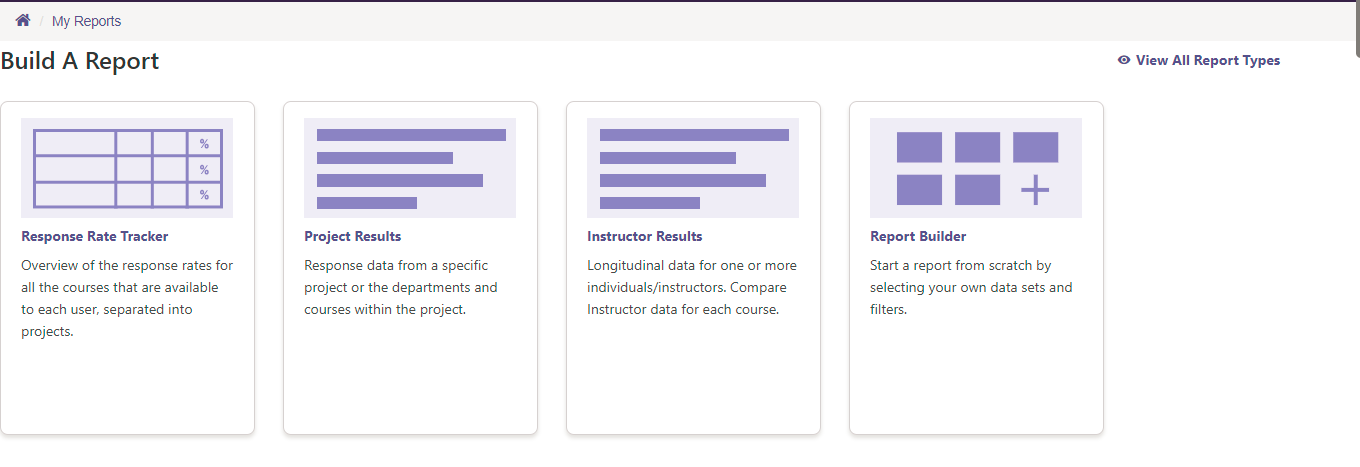Open View All Report Types link
Image resolution: width=1360 pixels, height=467 pixels.
point(1207,60)
